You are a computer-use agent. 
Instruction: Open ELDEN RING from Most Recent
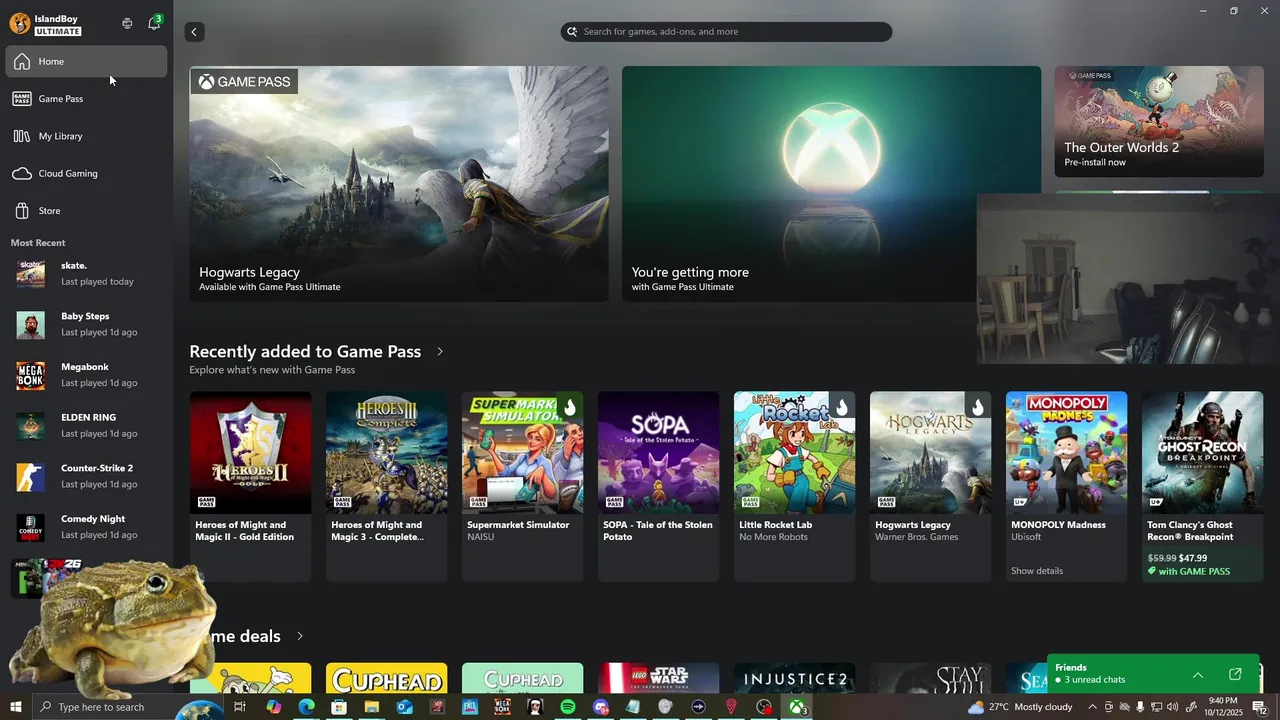pyautogui.click(x=86, y=425)
